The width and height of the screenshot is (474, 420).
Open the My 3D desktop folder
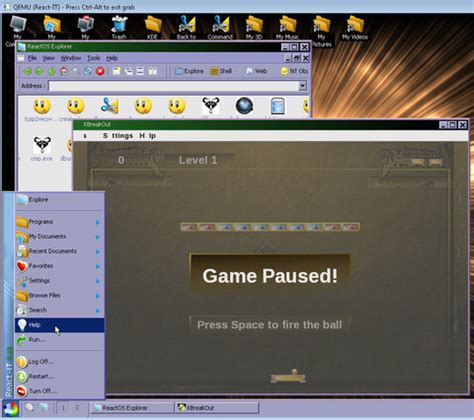coord(254,28)
